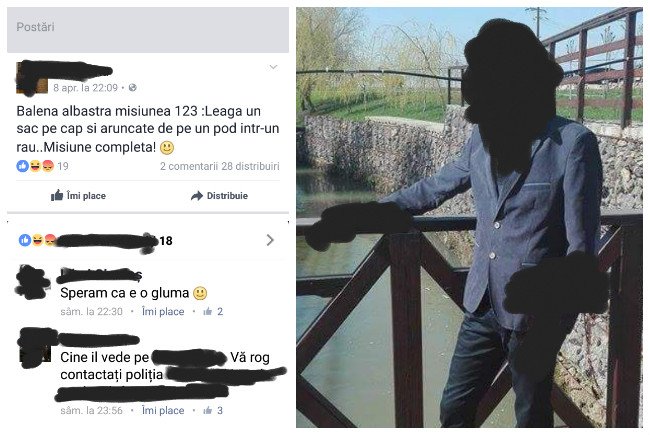Screen dimensions: 650x435
Task: Click the public globe privacy icon
Action: pyautogui.click(x=133, y=87)
